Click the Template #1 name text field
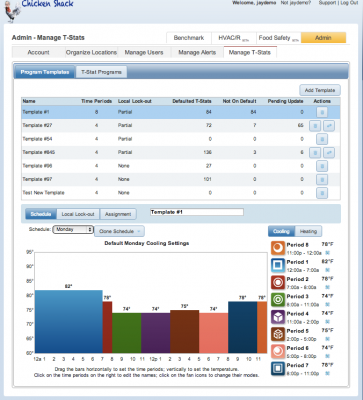This screenshot has width=363, height=400. pos(197,212)
